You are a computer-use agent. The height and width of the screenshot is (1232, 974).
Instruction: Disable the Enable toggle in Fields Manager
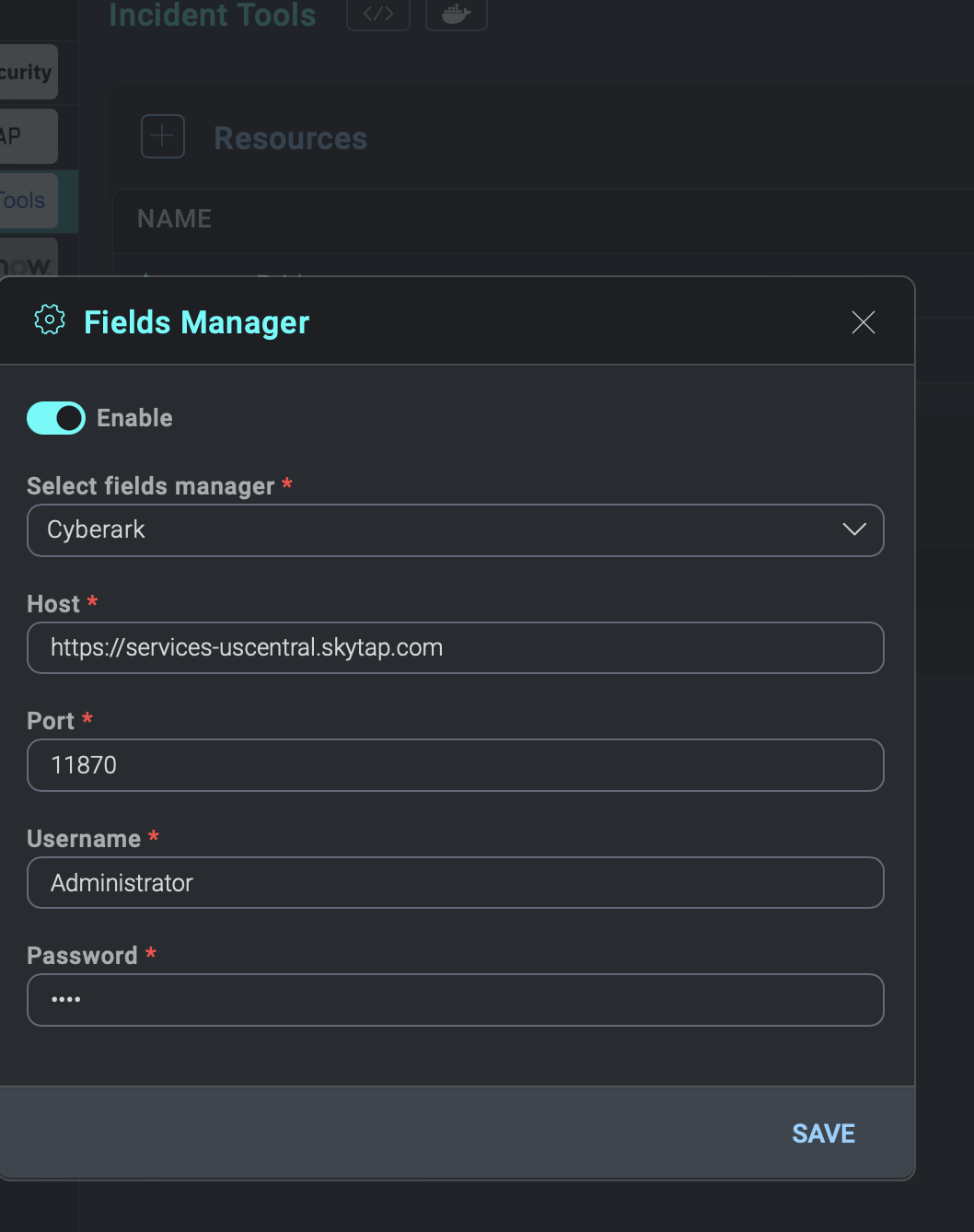[55, 417]
